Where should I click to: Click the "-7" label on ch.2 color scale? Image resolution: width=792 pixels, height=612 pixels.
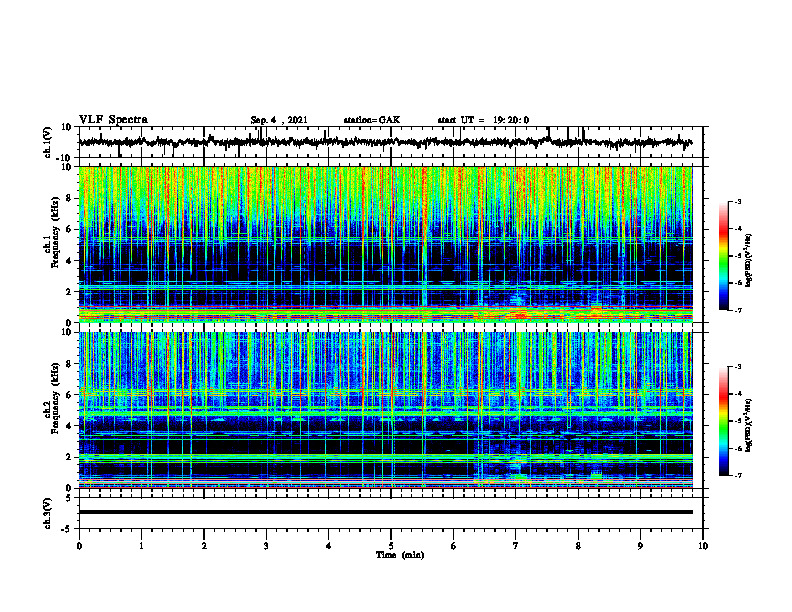(737, 476)
